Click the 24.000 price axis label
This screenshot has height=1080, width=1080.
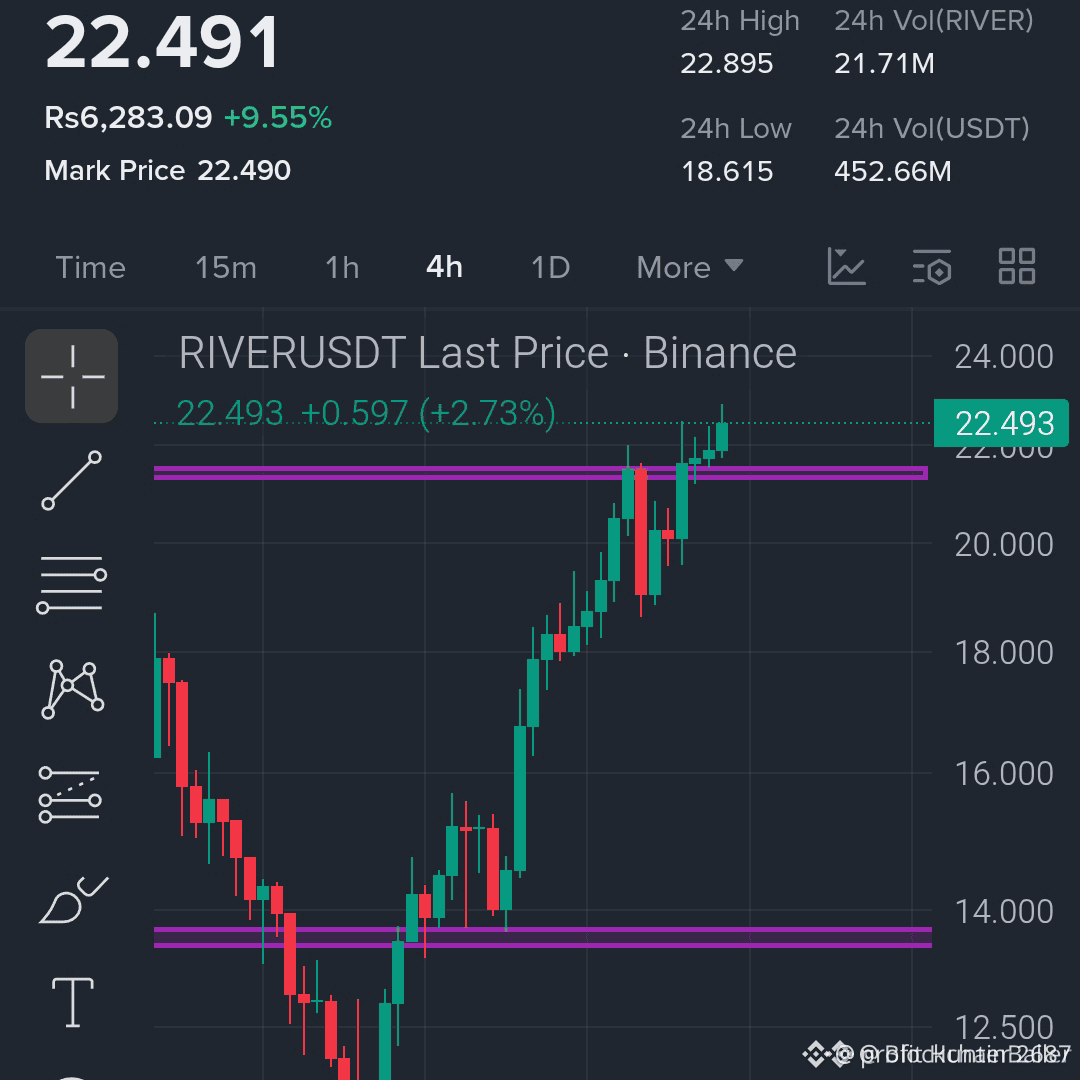(x=1004, y=356)
